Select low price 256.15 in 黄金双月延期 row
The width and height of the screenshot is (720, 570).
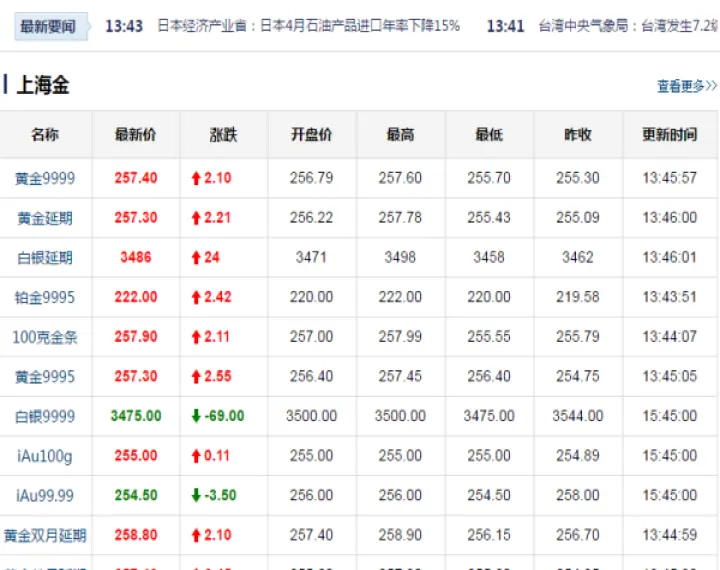[489, 535]
